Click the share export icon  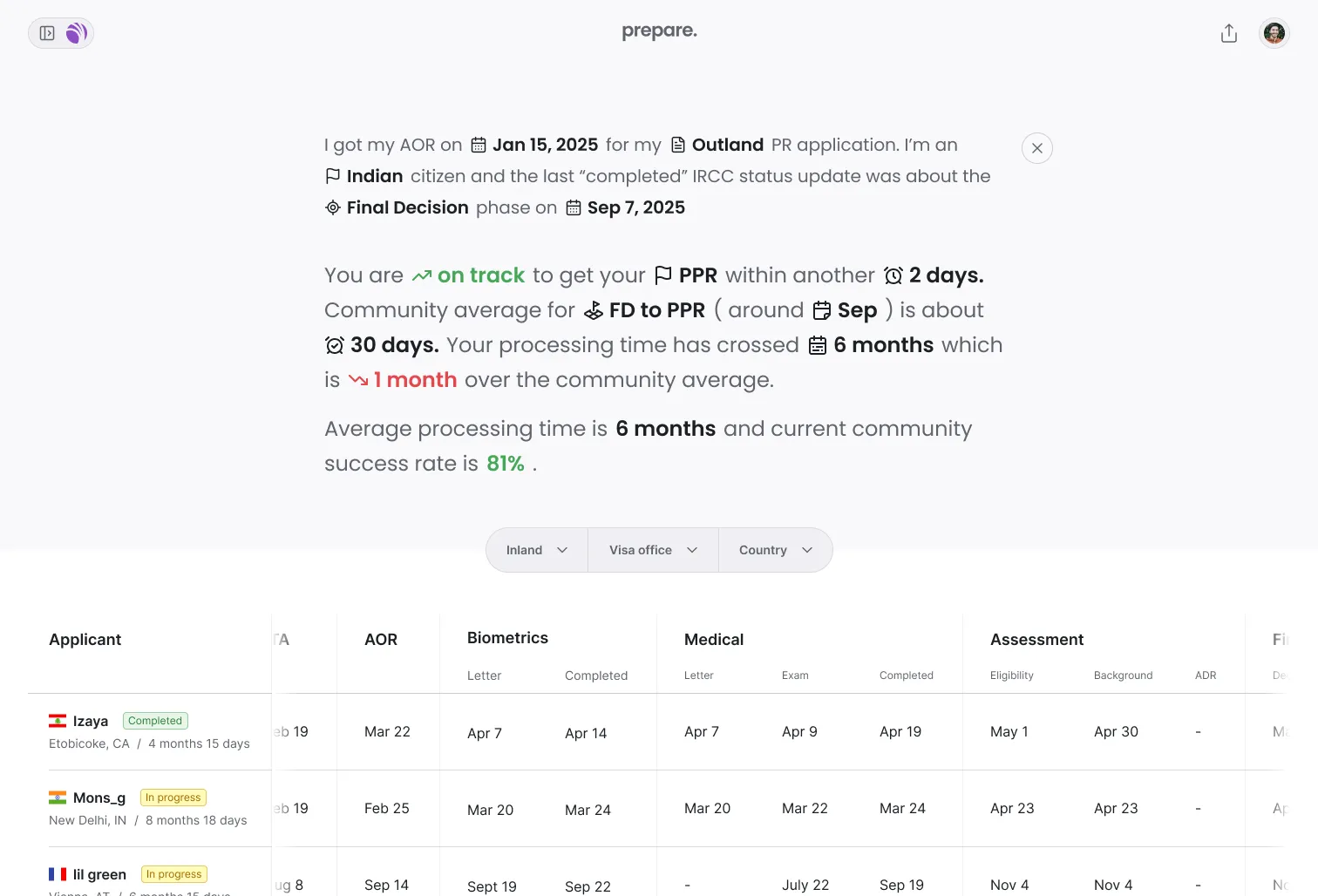[1228, 33]
